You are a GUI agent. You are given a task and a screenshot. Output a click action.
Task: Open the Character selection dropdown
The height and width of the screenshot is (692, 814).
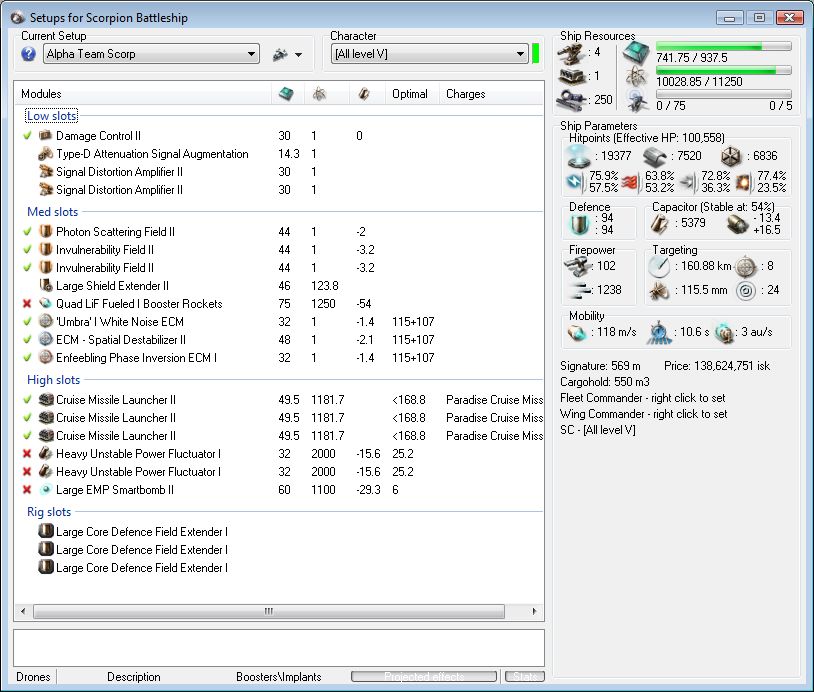pyautogui.click(x=521, y=54)
